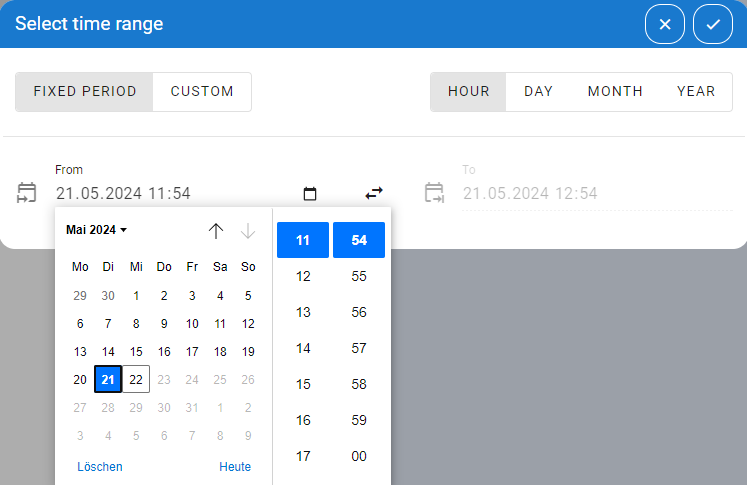Click the Heute link for today
The width and height of the screenshot is (747, 485).
[235, 467]
